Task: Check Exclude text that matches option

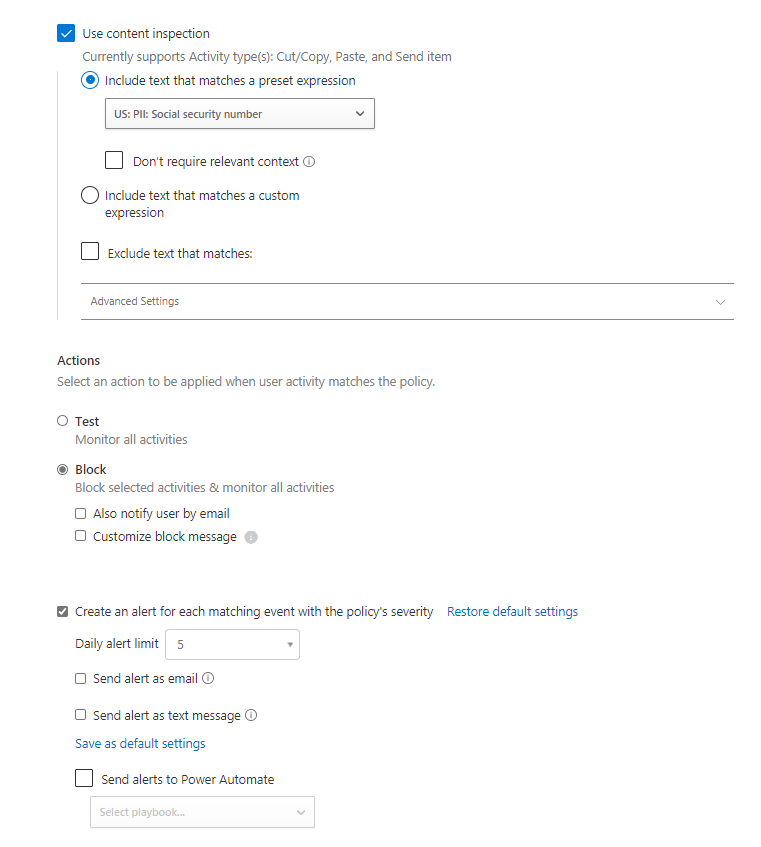Action: click(90, 251)
